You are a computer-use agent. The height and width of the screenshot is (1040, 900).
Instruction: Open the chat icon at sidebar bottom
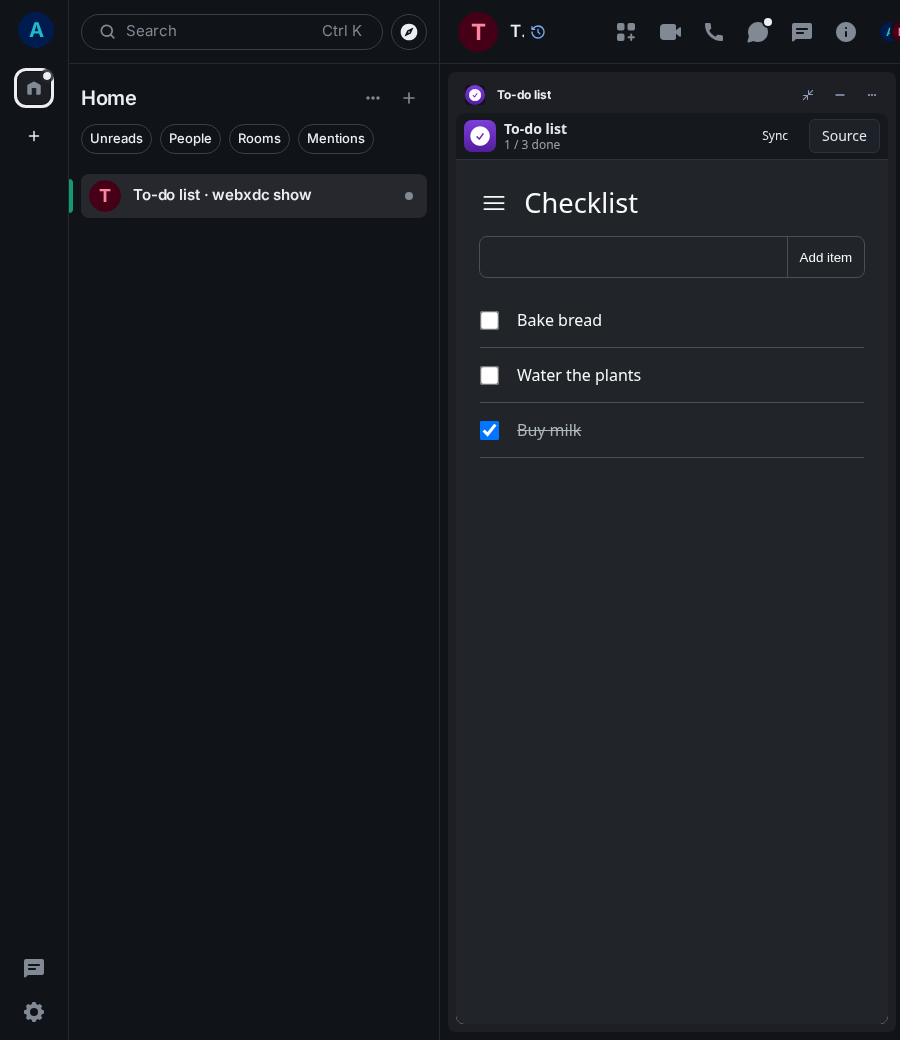pyautogui.click(x=34, y=968)
